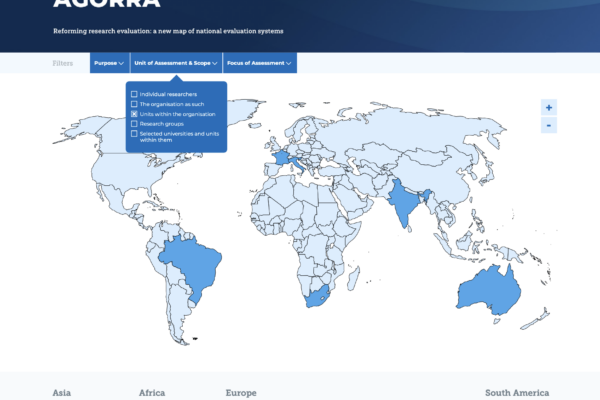This screenshot has width=600, height=400.
Task: Enable The organisation as such option
Action: [x=134, y=104]
